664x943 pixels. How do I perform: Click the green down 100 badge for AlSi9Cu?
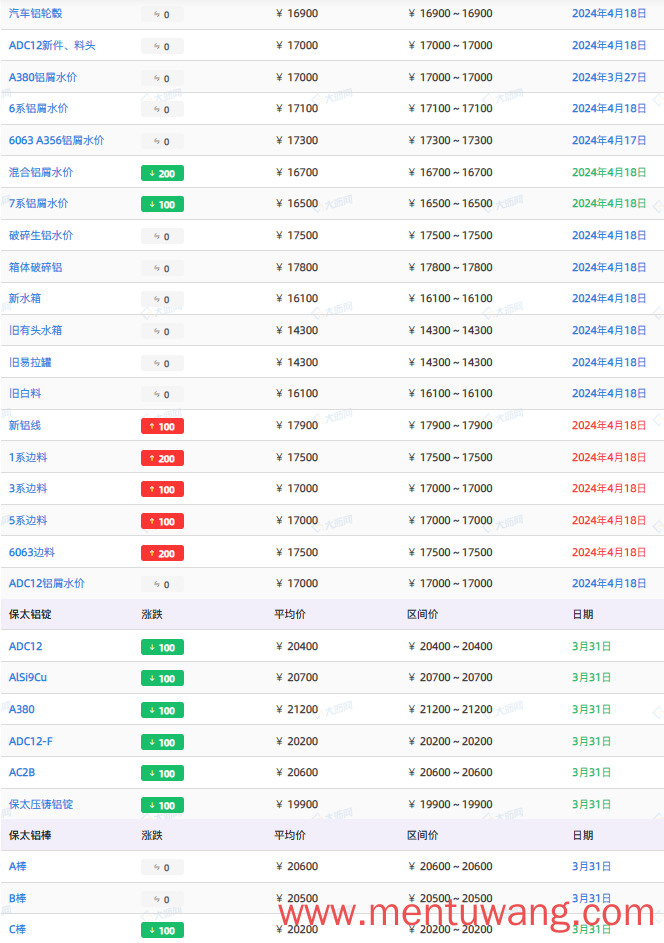click(x=162, y=678)
